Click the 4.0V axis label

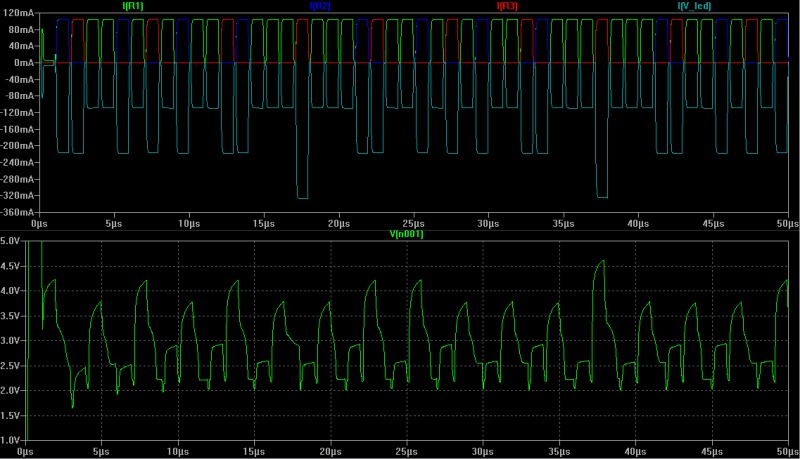pyautogui.click(x=10, y=291)
